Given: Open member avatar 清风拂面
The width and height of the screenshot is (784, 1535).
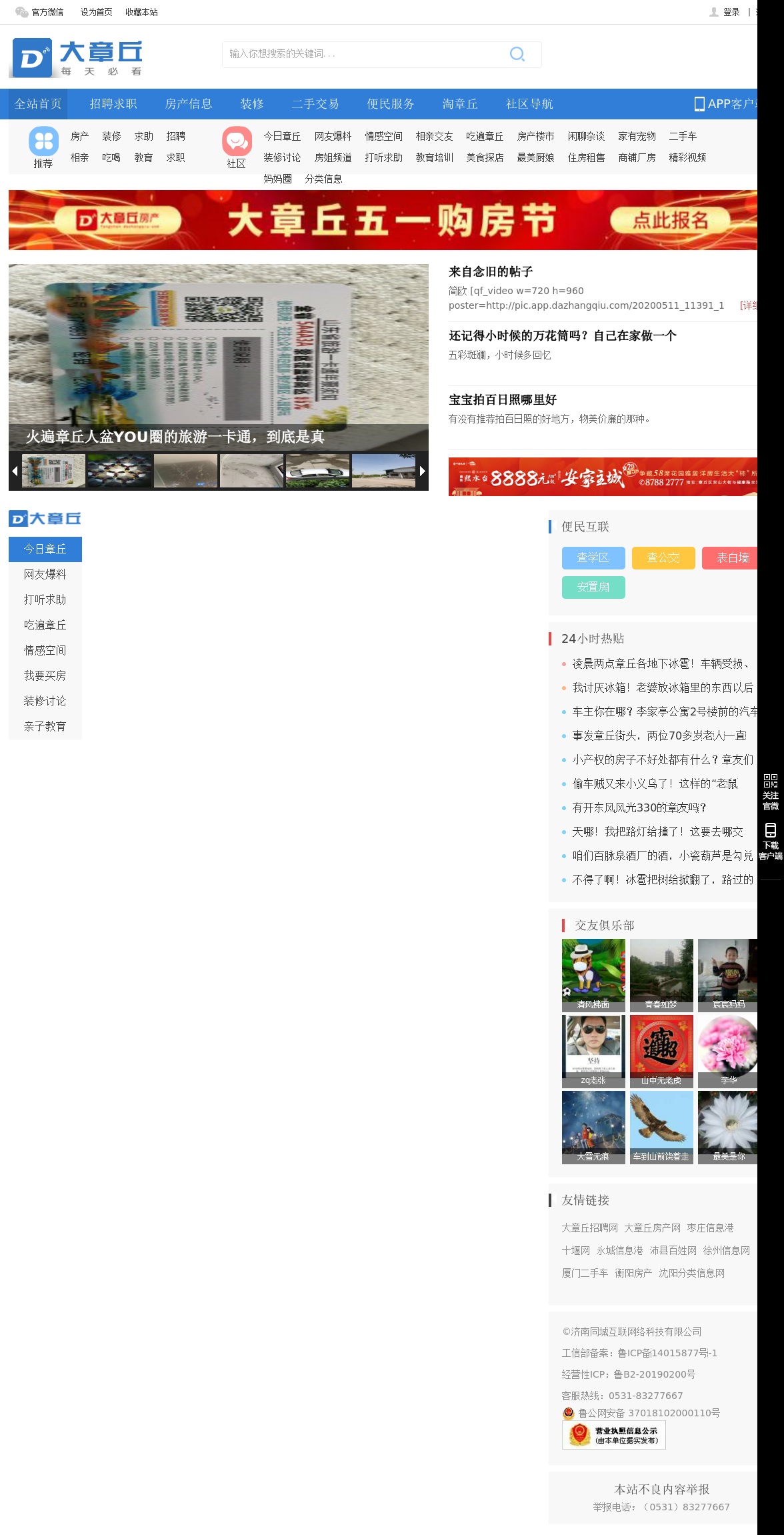Looking at the screenshot, I should [x=593, y=976].
